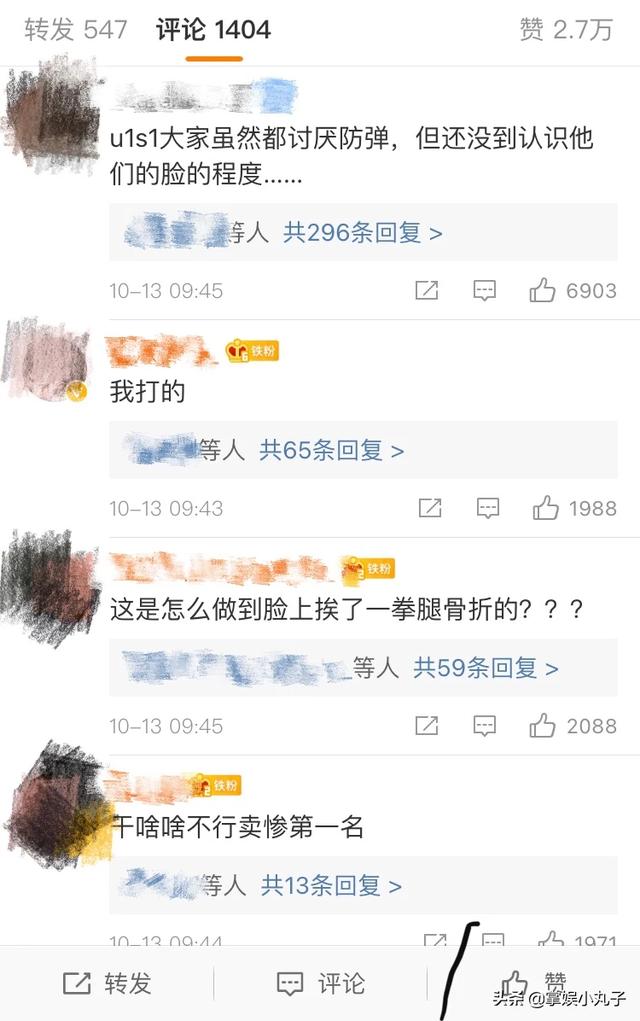Tap reply icon on the 6903-likes comment
The image size is (640, 1021).
point(484,290)
